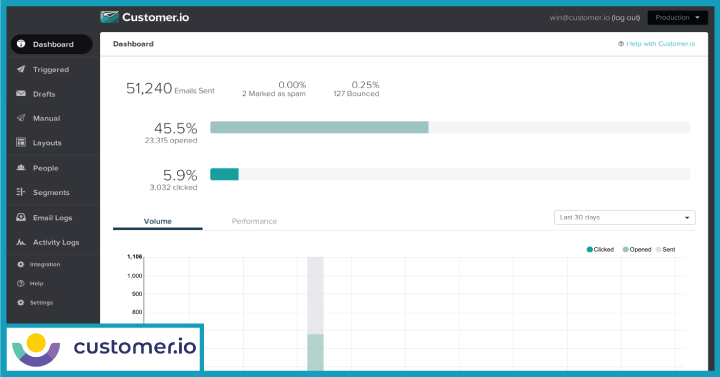720x377 pixels.
Task: Click the log out link
Action: pos(625,17)
